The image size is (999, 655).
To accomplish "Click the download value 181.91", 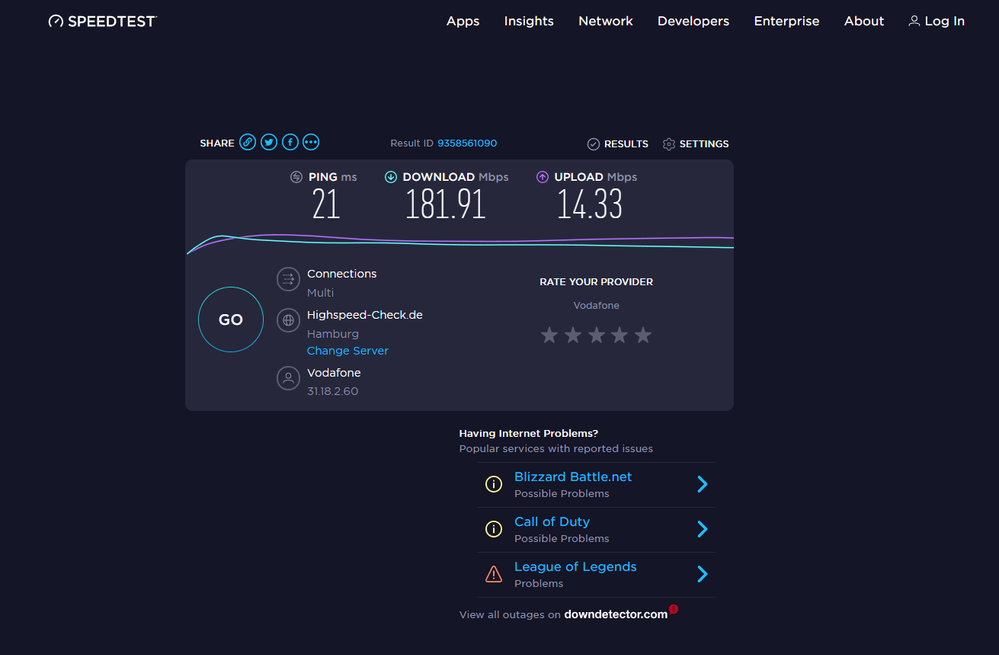I will click(x=445, y=205).
